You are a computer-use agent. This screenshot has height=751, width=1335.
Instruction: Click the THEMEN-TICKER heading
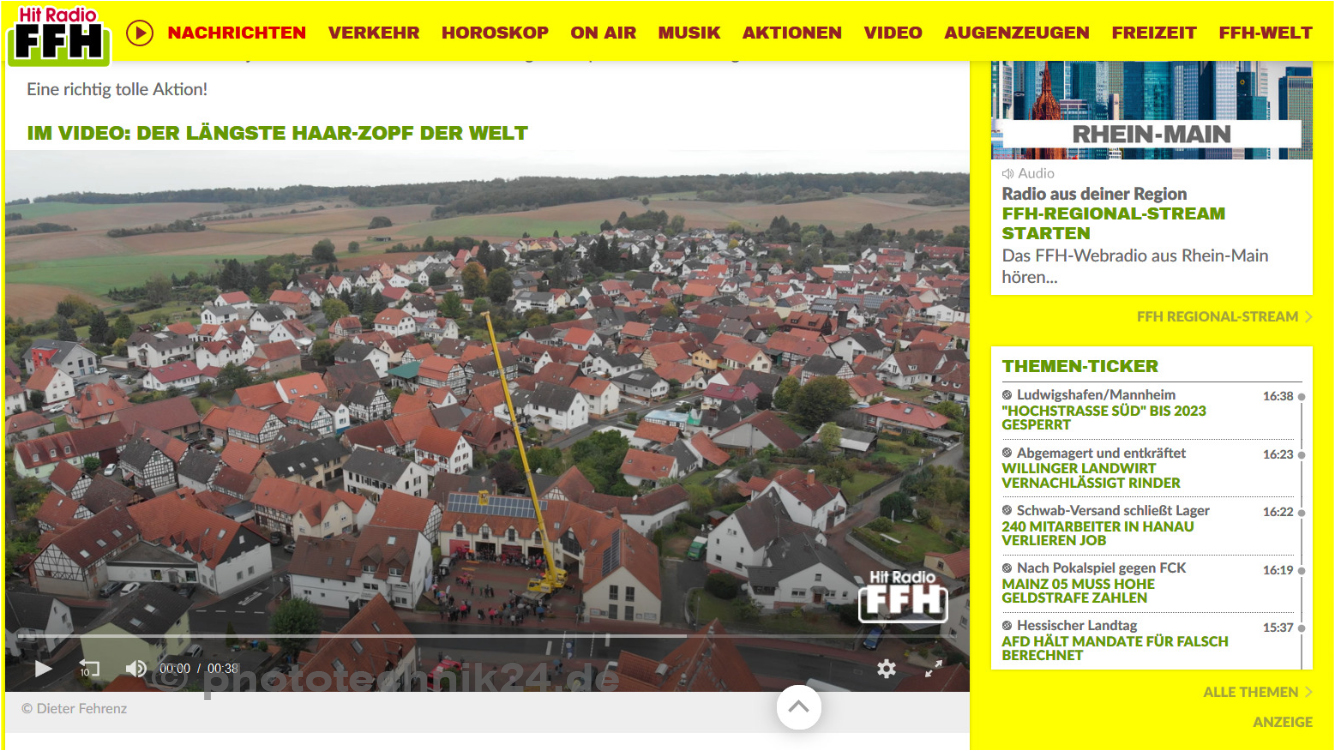click(1080, 366)
